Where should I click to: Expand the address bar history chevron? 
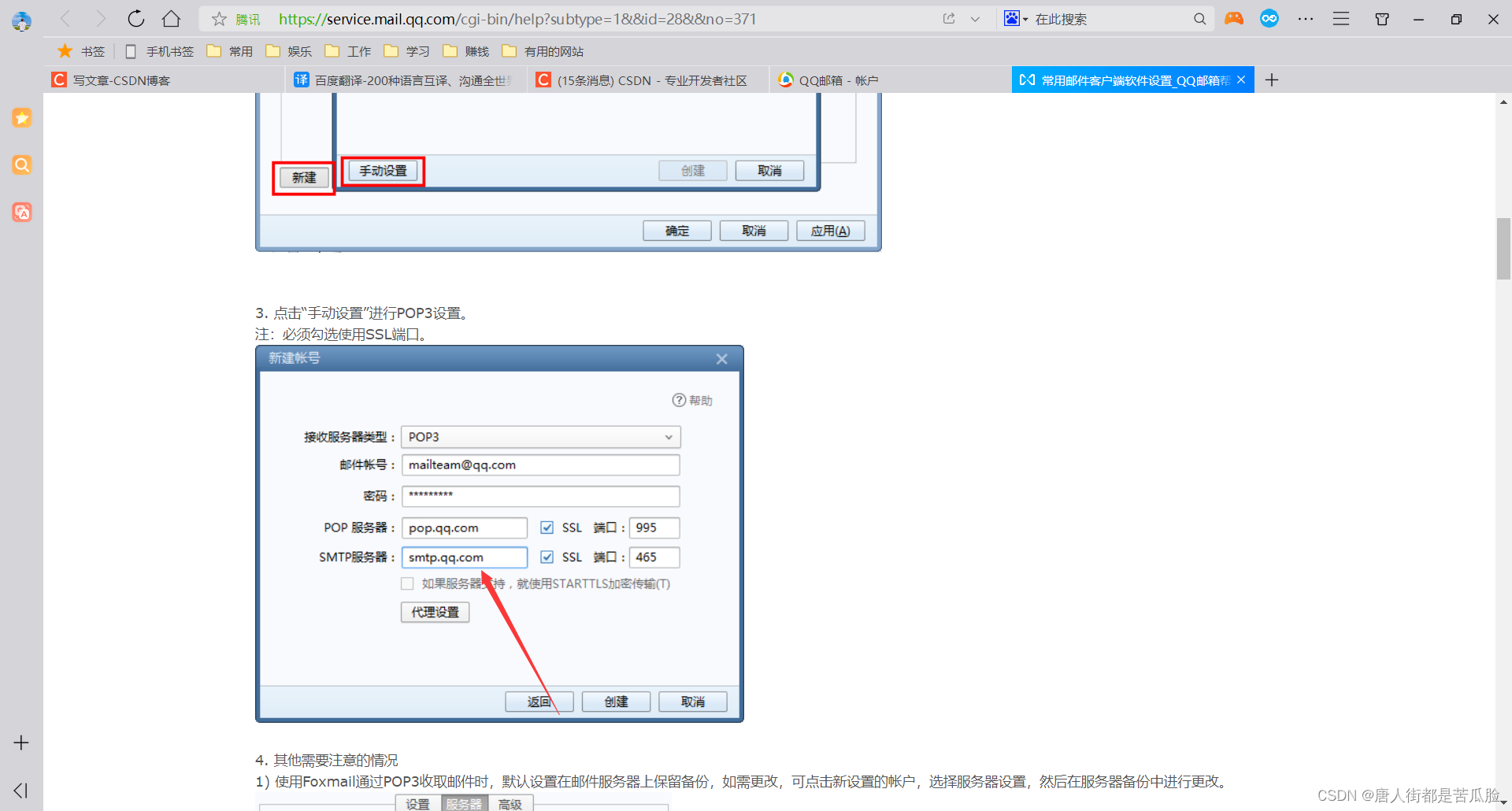(x=975, y=19)
